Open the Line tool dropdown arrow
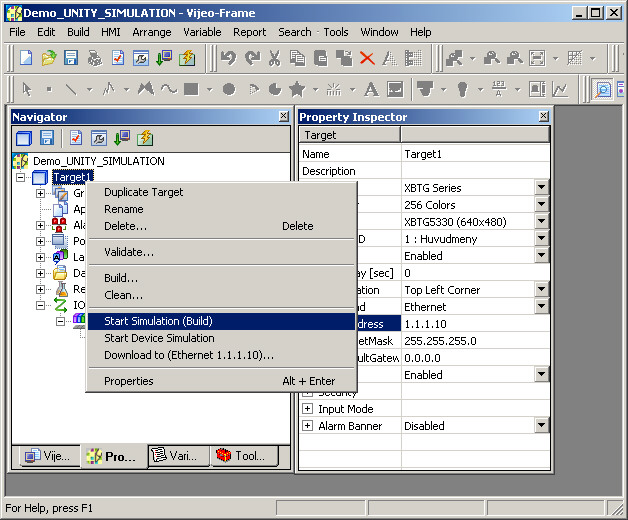 (x=89, y=90)
